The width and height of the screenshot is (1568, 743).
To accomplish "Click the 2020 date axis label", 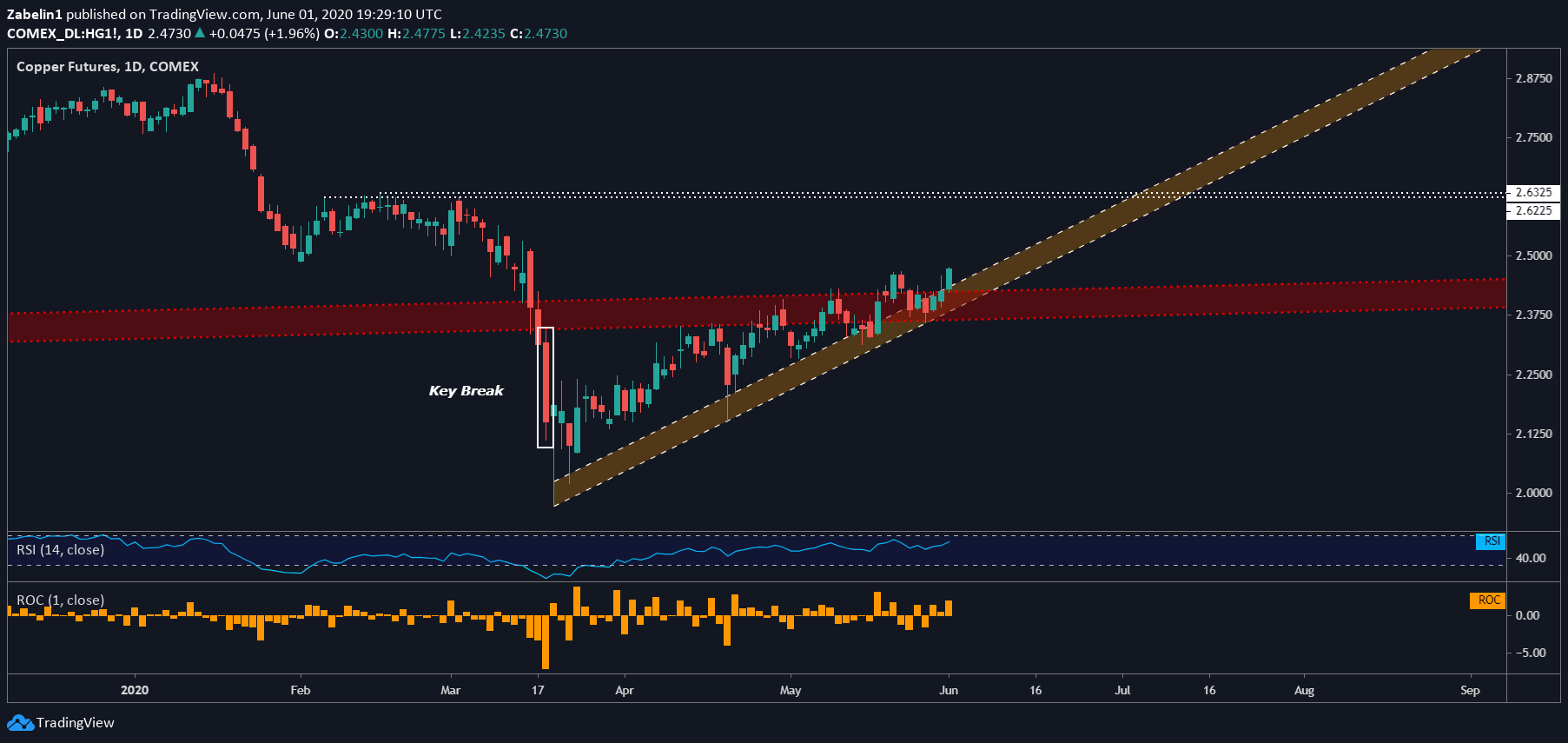I will (x=135, y=690).
